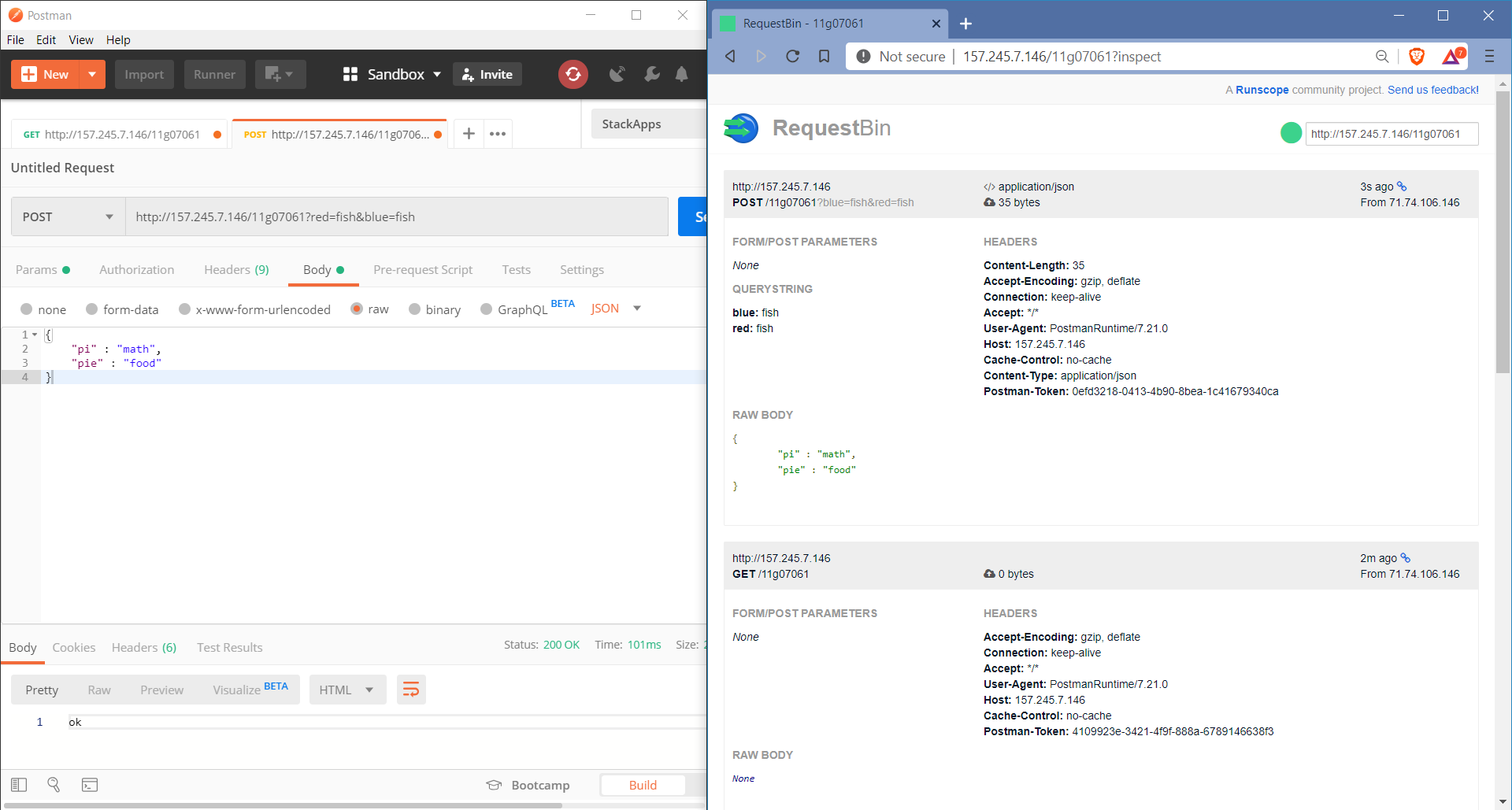
Task: Choose the binary body option
Action: pyautogui.click(x=415, y=309)
